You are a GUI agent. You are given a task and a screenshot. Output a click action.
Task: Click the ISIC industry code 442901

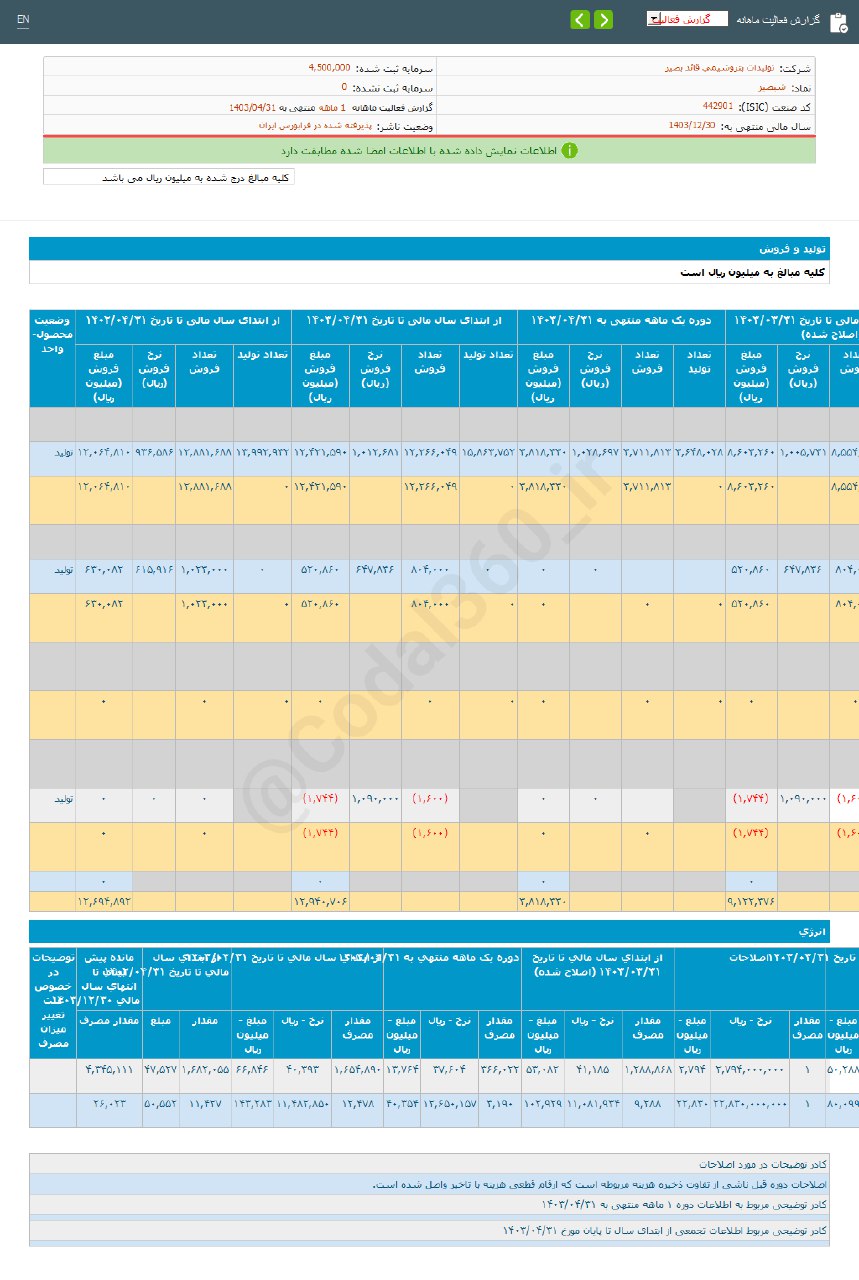tap(717, 106)
